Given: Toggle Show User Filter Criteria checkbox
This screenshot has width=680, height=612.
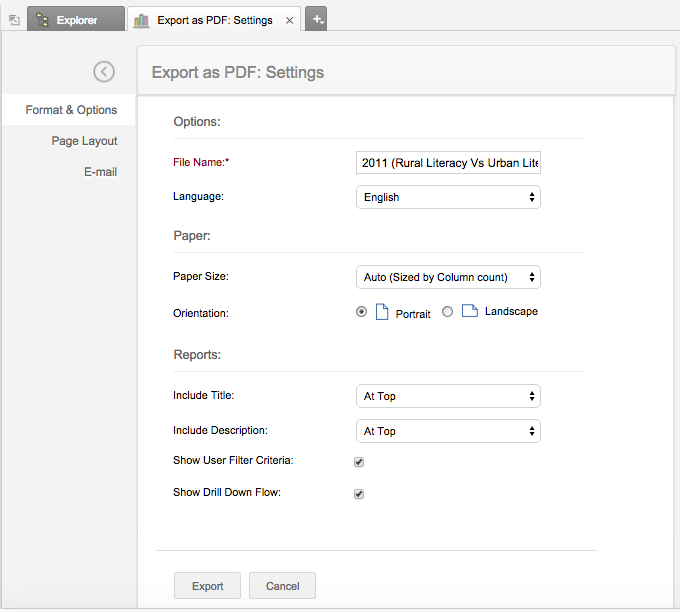Looking at the screenshot, I should (x=359, y=462).
